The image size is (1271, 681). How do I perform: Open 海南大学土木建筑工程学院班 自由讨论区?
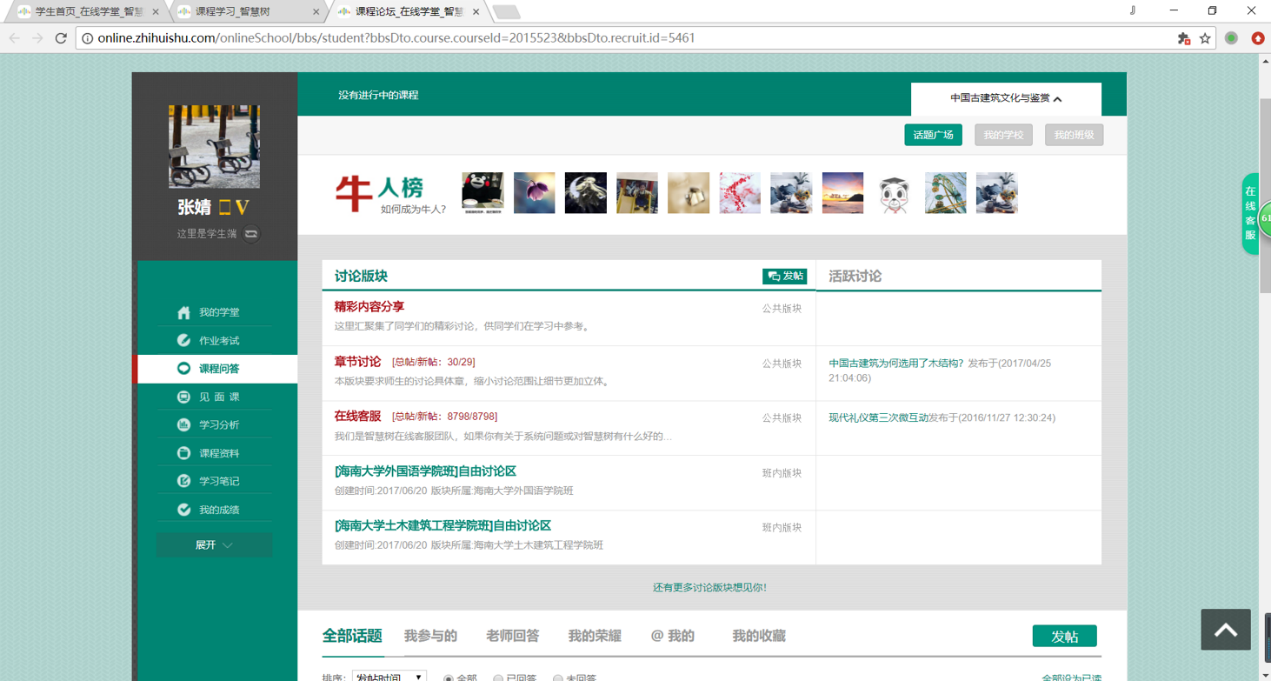coord(443,526)
